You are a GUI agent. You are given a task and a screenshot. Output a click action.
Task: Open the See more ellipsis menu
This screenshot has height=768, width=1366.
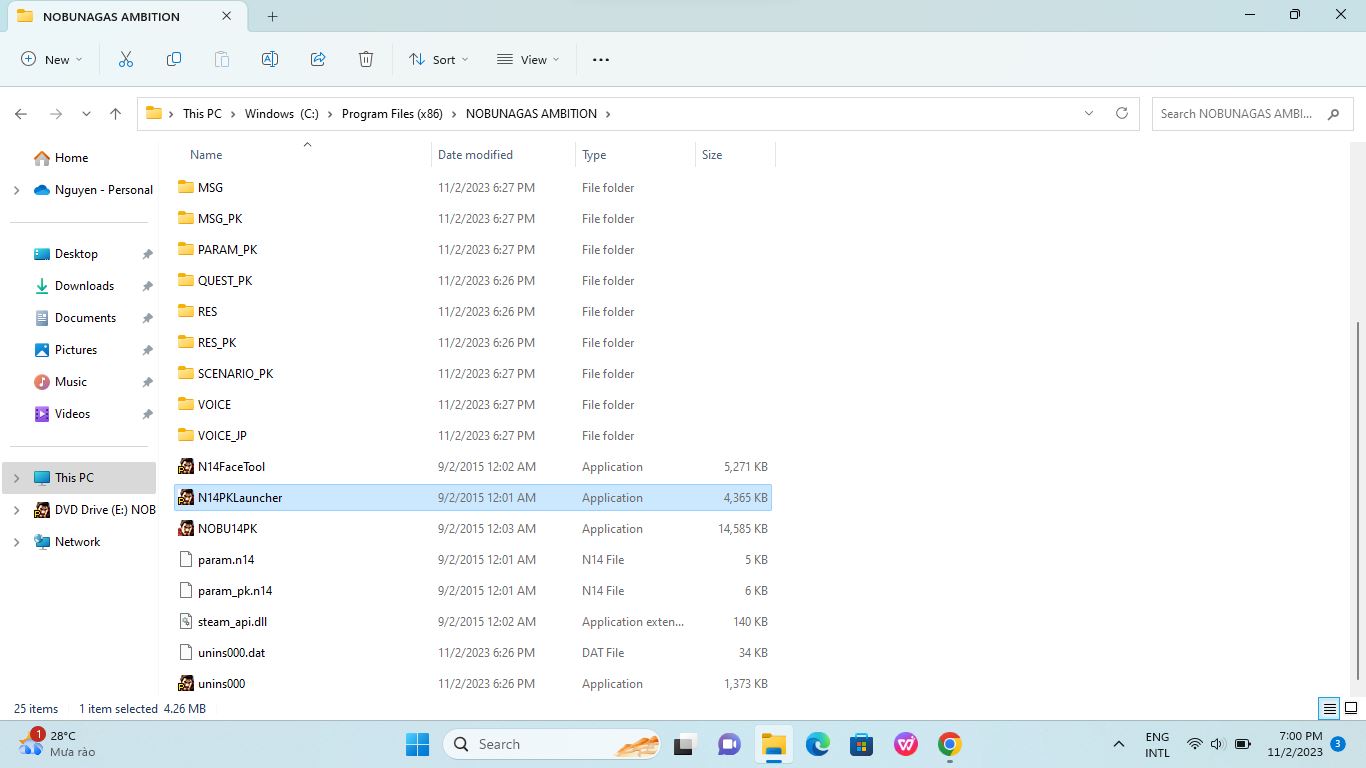tap(600, 59)
